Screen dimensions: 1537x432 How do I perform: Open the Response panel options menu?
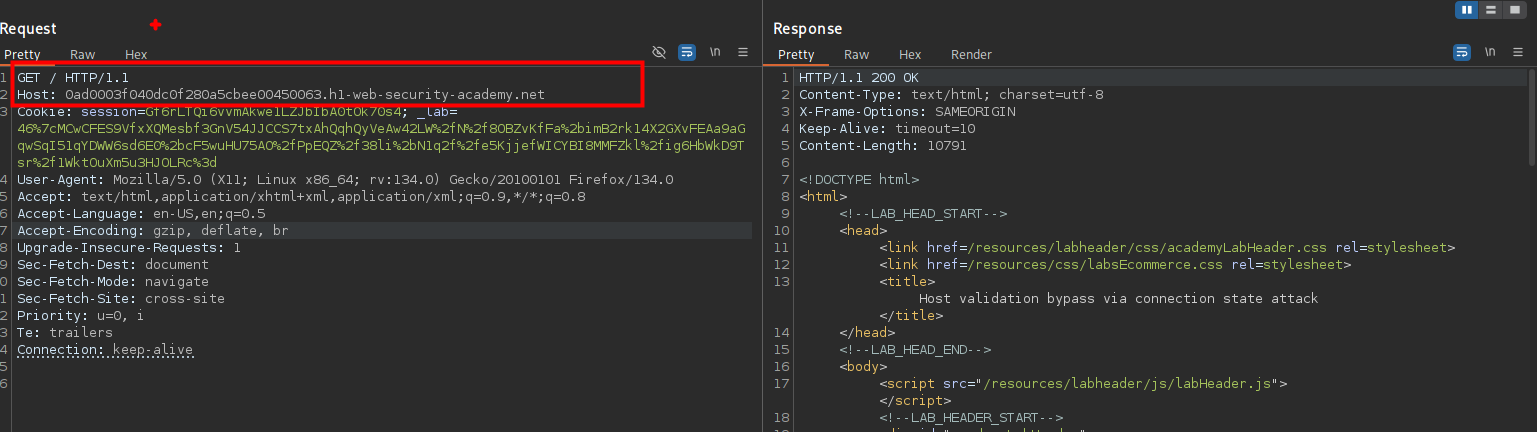tap(1518, 52)
